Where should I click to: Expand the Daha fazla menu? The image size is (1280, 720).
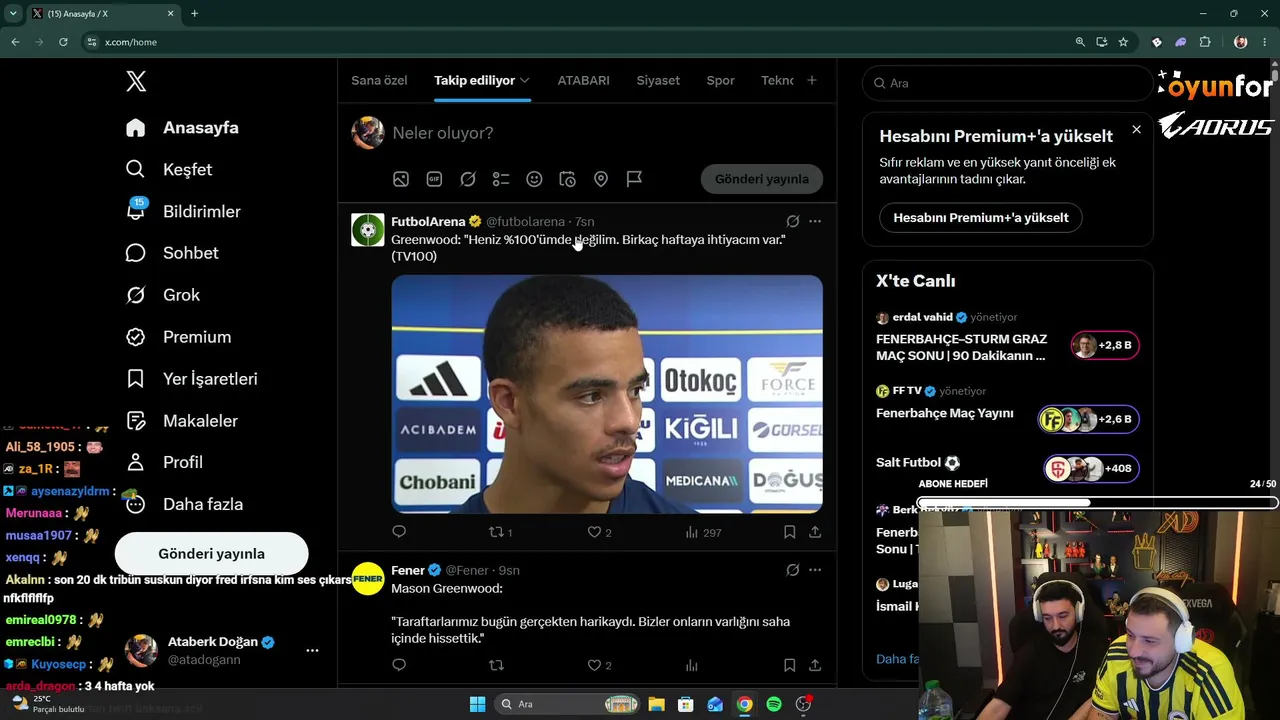coord(184,504)
